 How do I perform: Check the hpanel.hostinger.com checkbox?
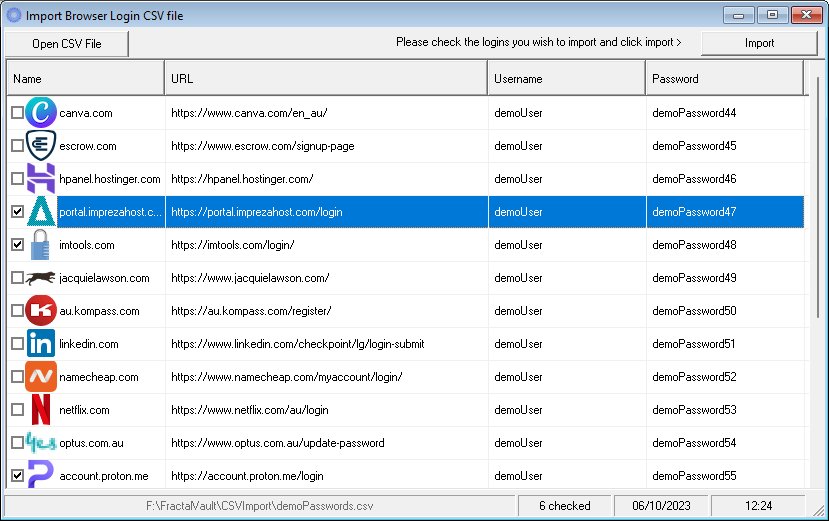coord(17,178)
